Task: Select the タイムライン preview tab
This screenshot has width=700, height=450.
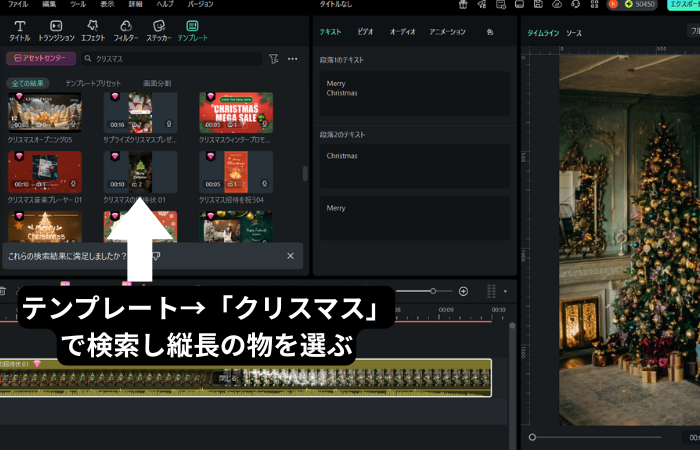Action: tap(543, 33)
